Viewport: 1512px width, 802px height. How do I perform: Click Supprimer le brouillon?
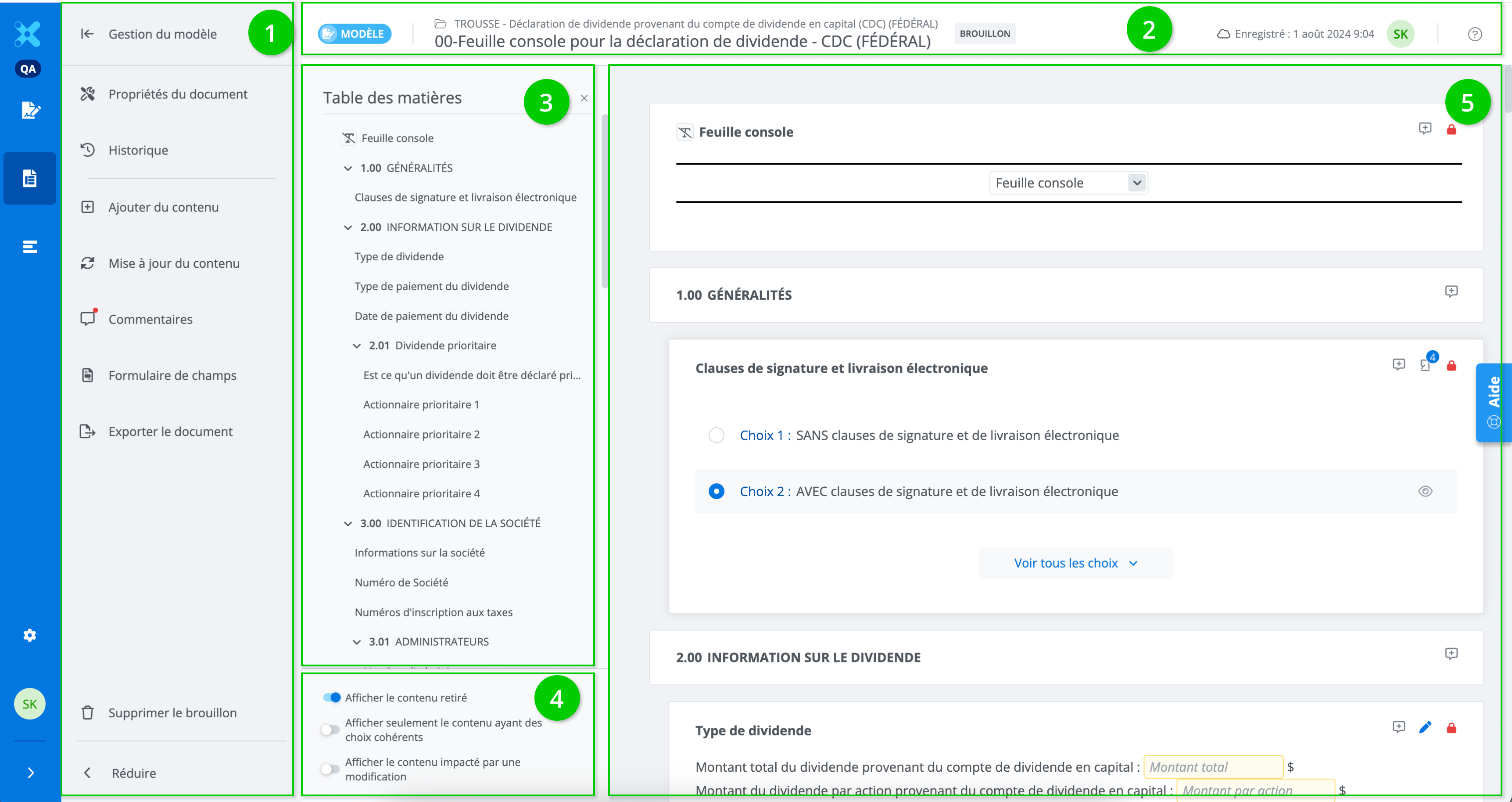[x=172, y=713]
